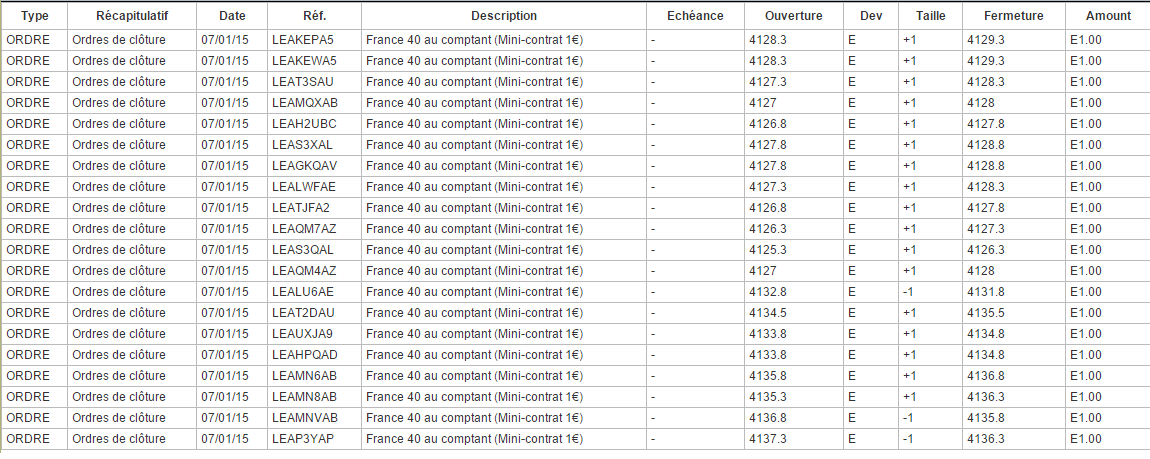Sort by Ouverture column header
The image size is (1150, 459).
(794, 16)
